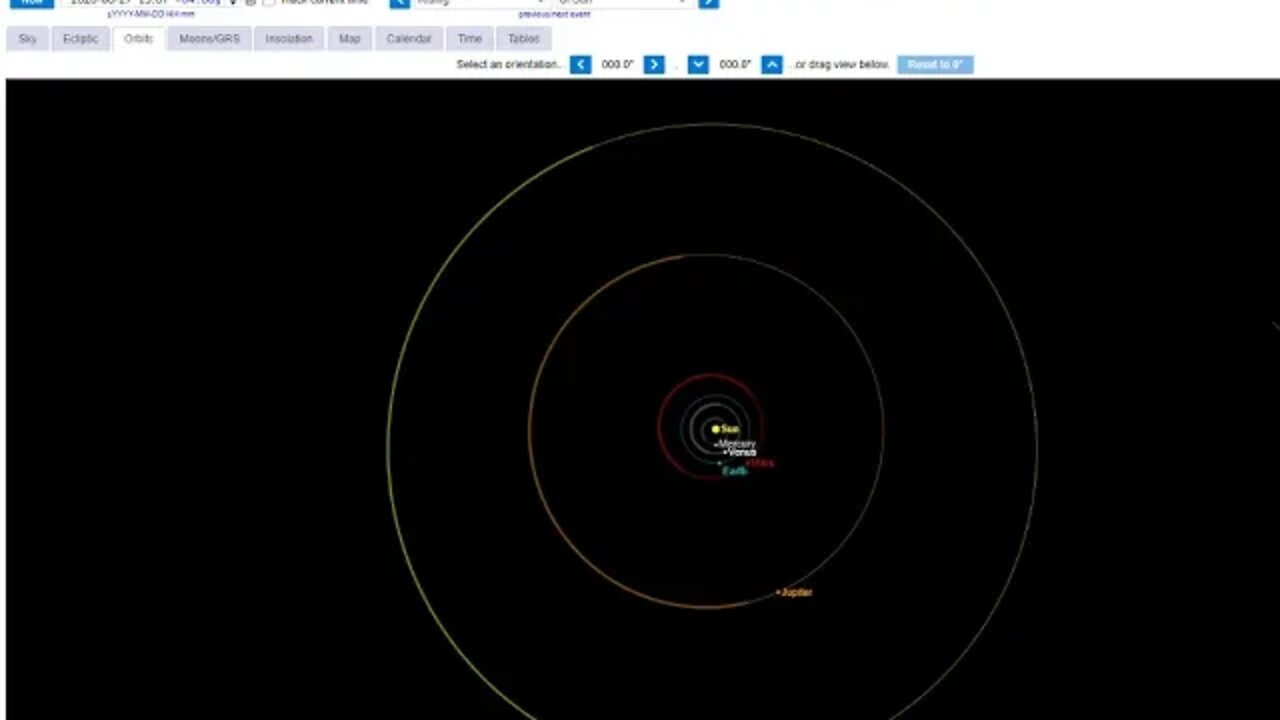Select the Orbits tab
The image size is (1280, 720).
138,39
